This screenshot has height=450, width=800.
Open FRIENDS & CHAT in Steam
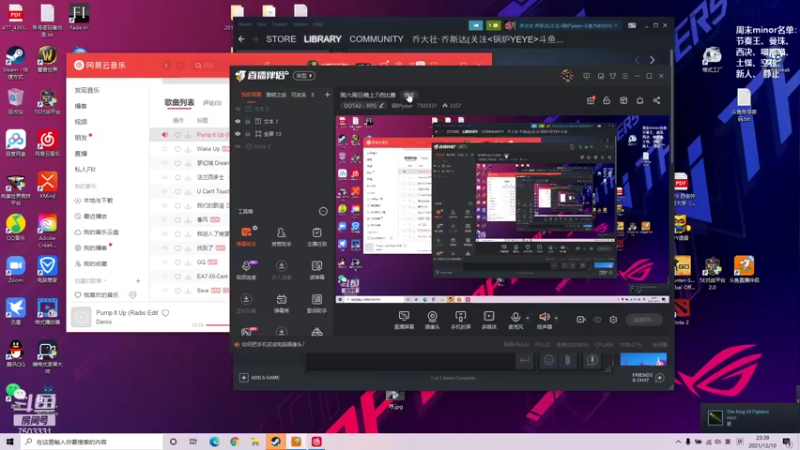[x=648, y=378]
